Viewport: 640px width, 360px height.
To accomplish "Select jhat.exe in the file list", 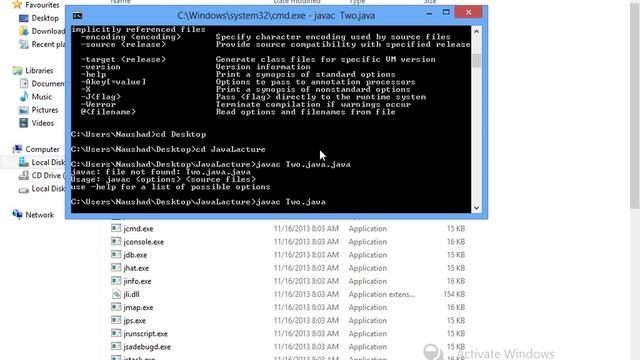I will [x=136, y=268].
